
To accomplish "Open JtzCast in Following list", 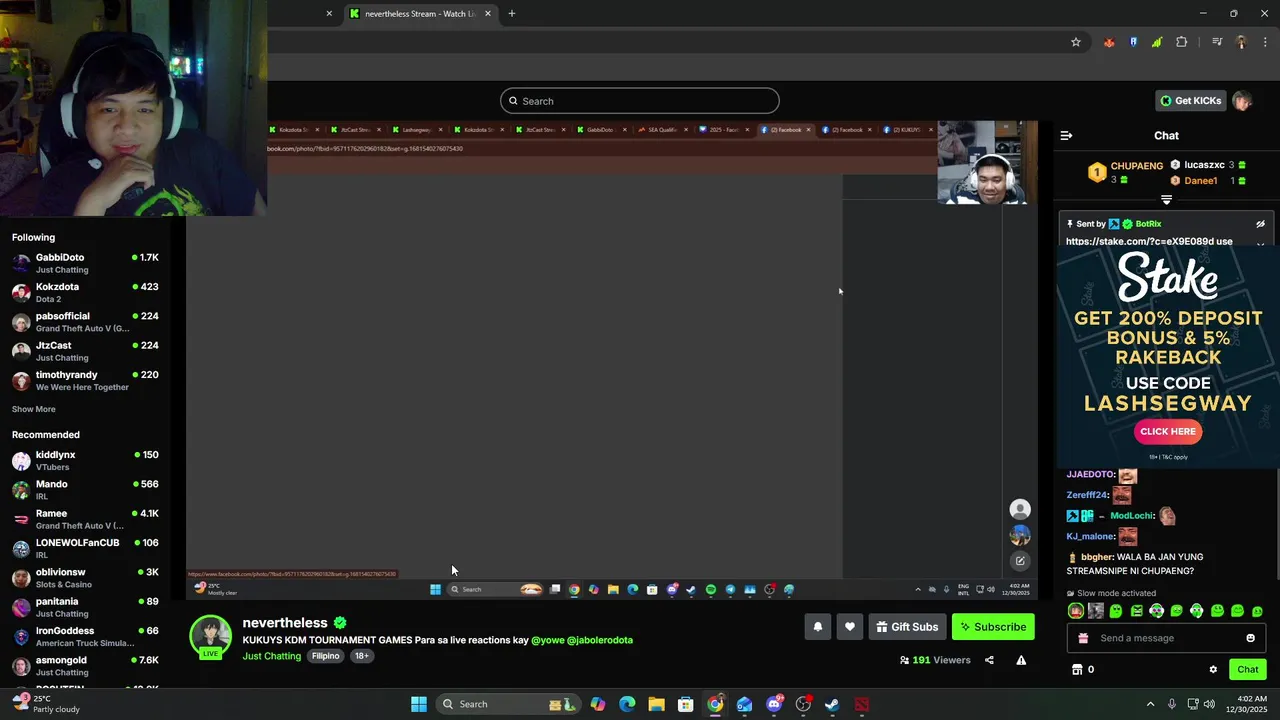I will pyautogui.click(x=85, y=351).
